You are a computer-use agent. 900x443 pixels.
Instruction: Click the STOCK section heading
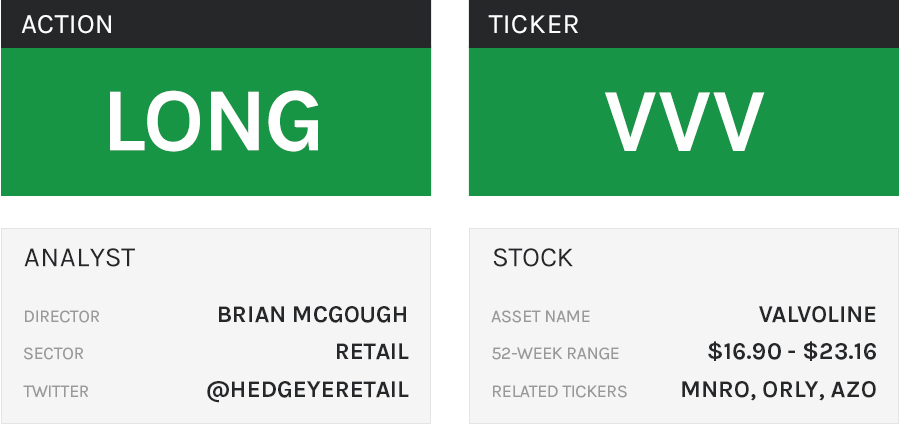click(x=533, y=258)
